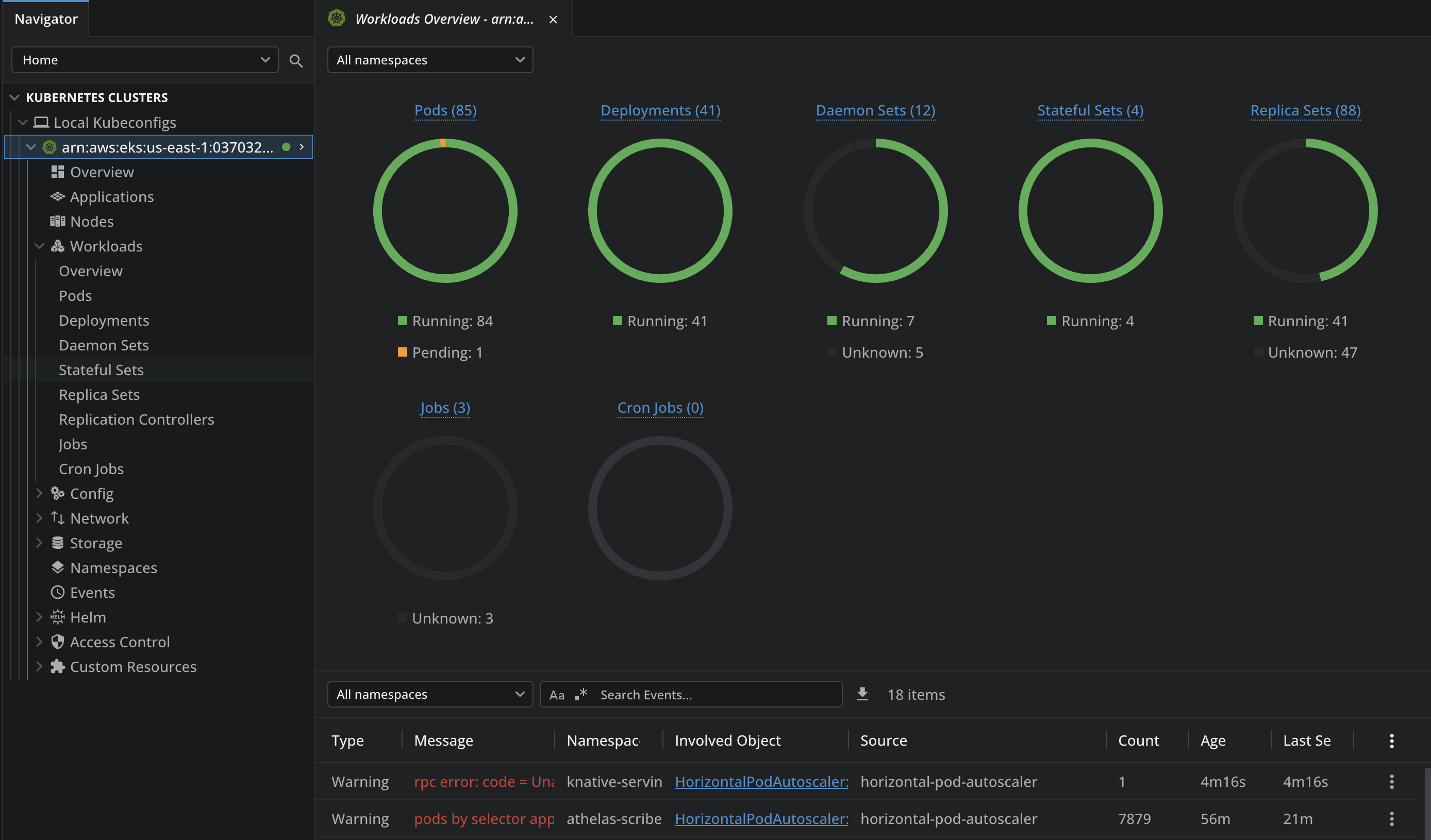Image resolution: width=1431 pixels, height=840 pixels.
Task: Expand the Access Control tree node
Action: (x=39, y=642)
